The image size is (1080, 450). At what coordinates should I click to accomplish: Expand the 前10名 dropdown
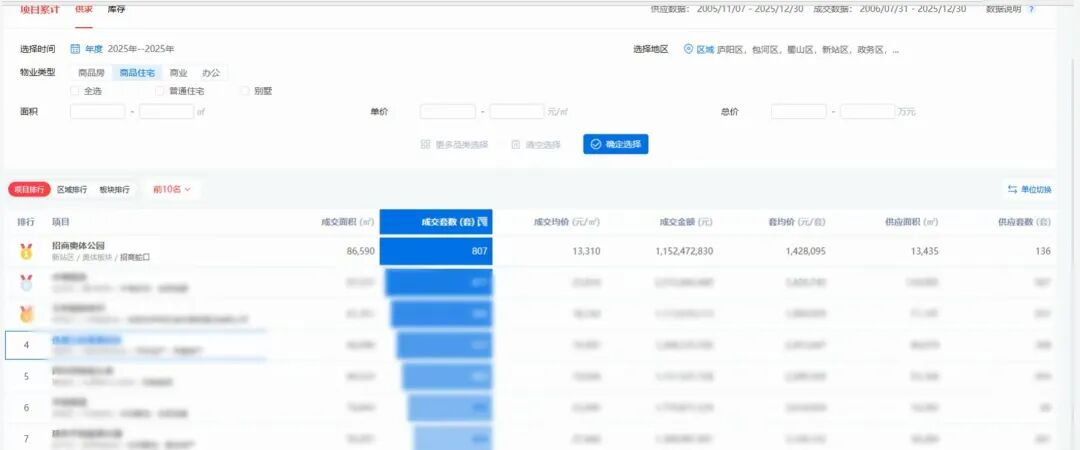click(172, 189)
